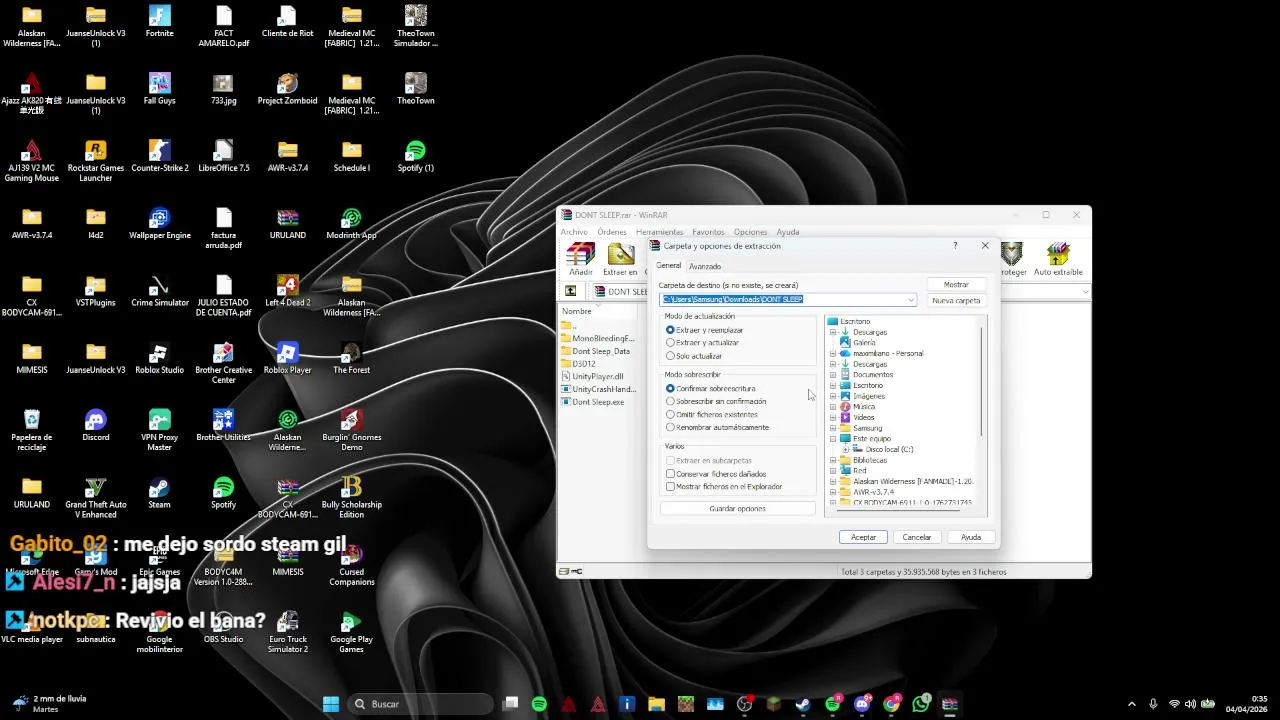Click the Proteger toolbar icon in WinRAR

tap(1012, 258)
